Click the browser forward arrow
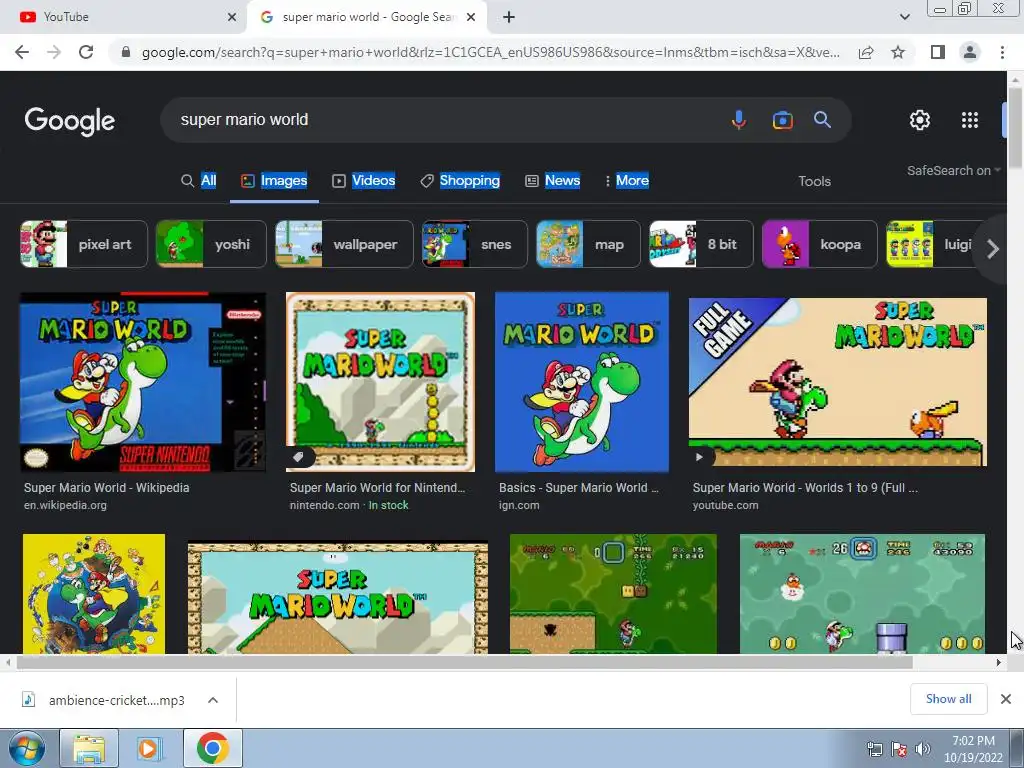The height and width of the screenshot is (768, 1024). (54, 52)
